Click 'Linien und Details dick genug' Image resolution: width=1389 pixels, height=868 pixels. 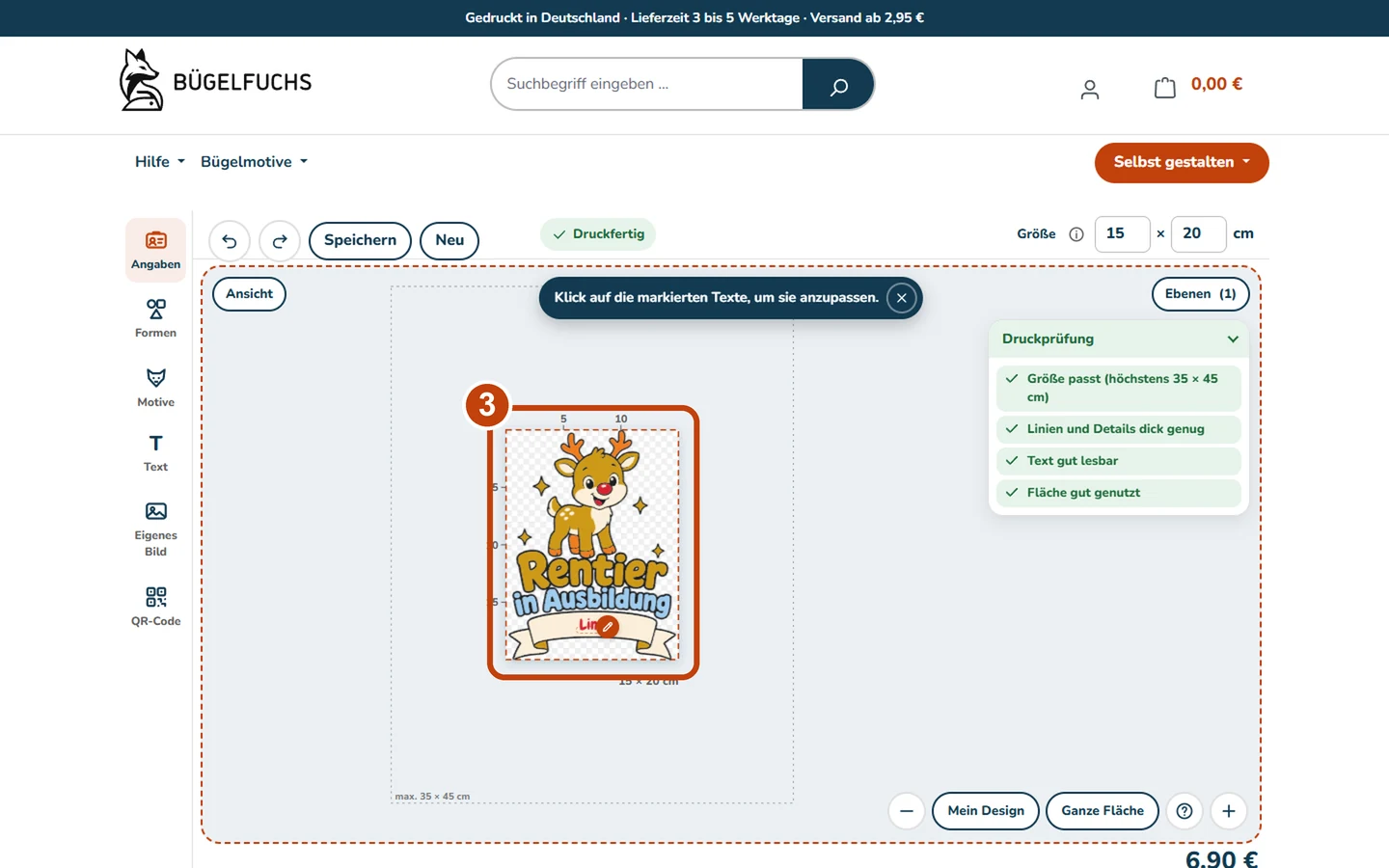coord(1119,429)
